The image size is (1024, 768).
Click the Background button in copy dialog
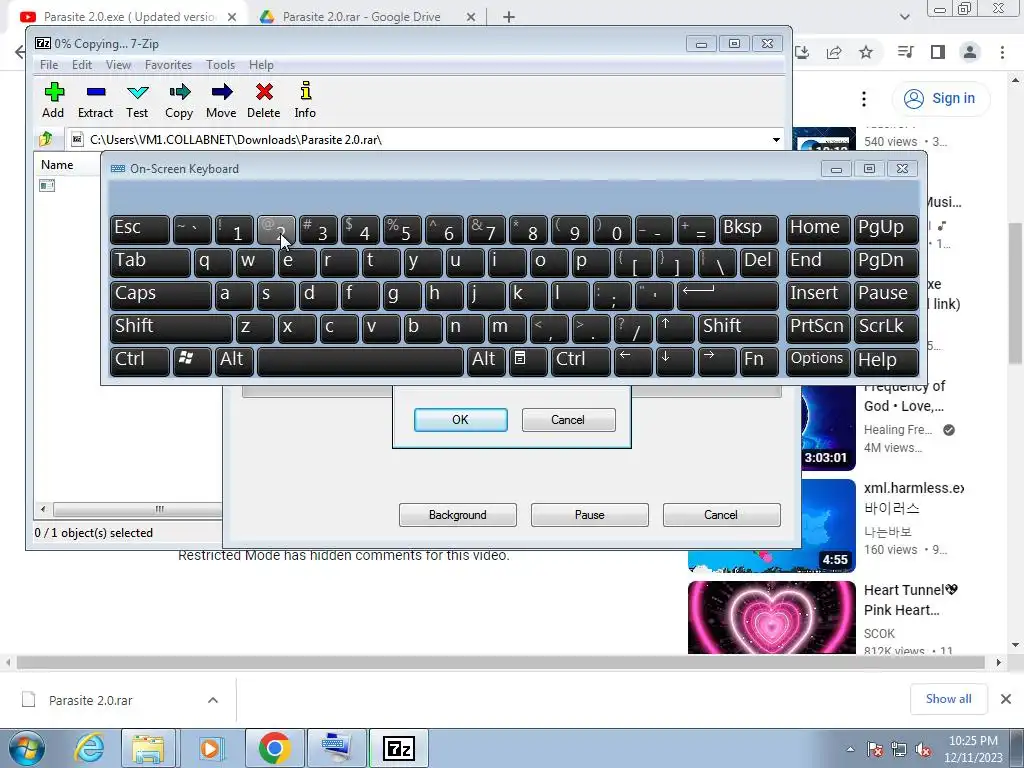pos(458,515)
